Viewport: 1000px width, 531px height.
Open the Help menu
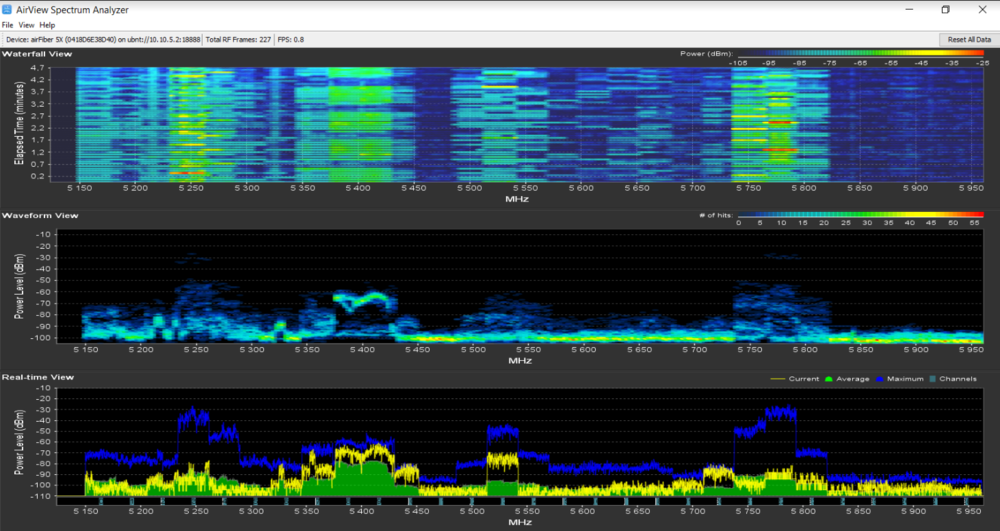[x=47, y=24]
